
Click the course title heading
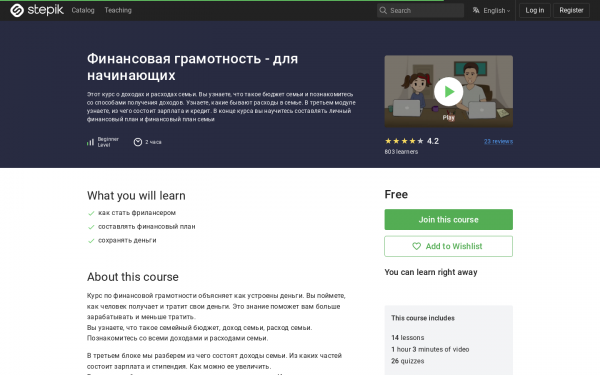(192, 67)
